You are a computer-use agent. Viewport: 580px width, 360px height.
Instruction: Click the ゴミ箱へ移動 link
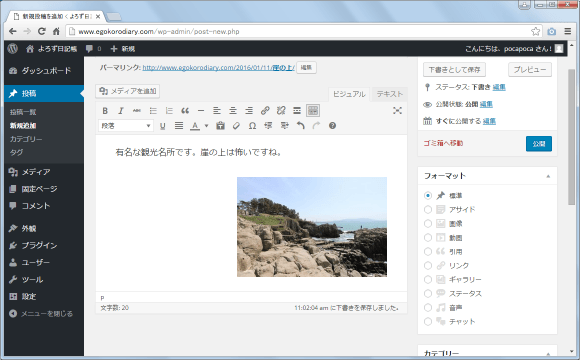[x=443, y=143]
